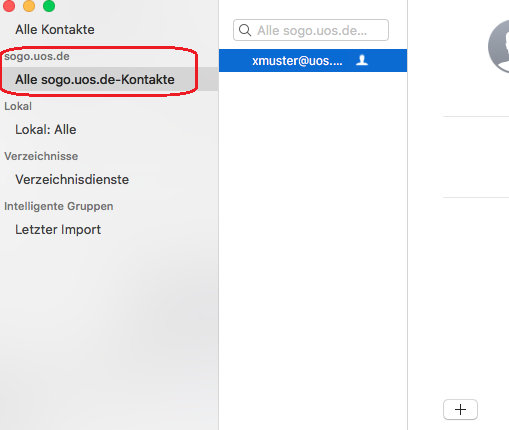Click the blank sidebar area below Letzter Import
Viewport: 509px width, 430px height.
tap(109, 333)
